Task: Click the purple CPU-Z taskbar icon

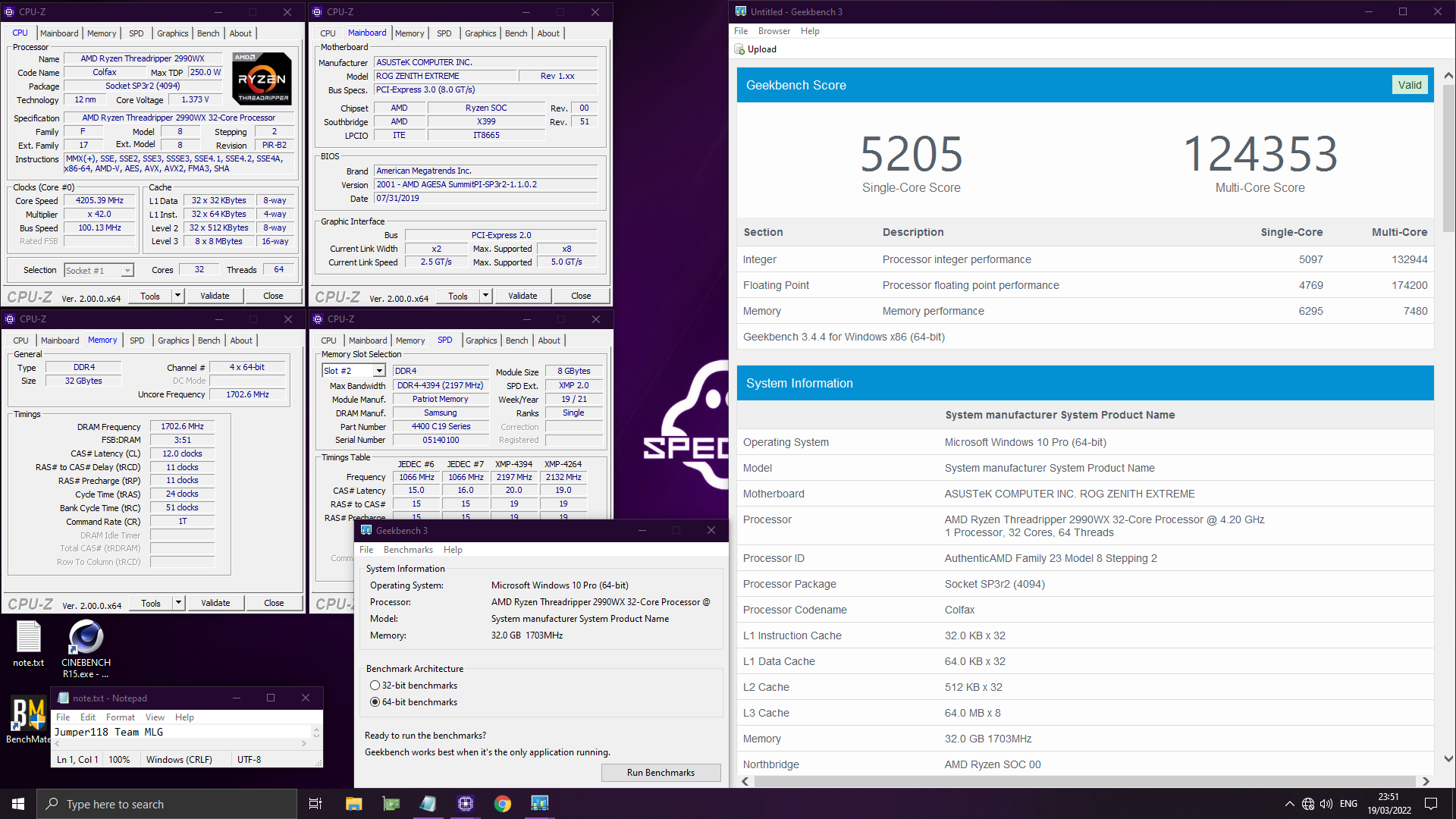Action: [466, 804]
